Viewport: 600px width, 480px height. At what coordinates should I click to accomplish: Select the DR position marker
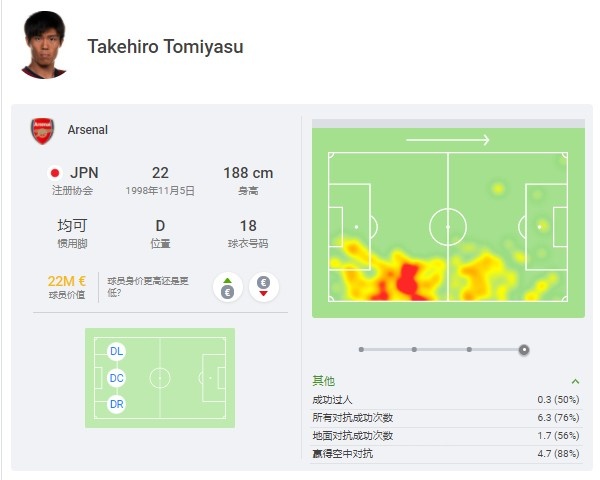click(x=116, y=404)
